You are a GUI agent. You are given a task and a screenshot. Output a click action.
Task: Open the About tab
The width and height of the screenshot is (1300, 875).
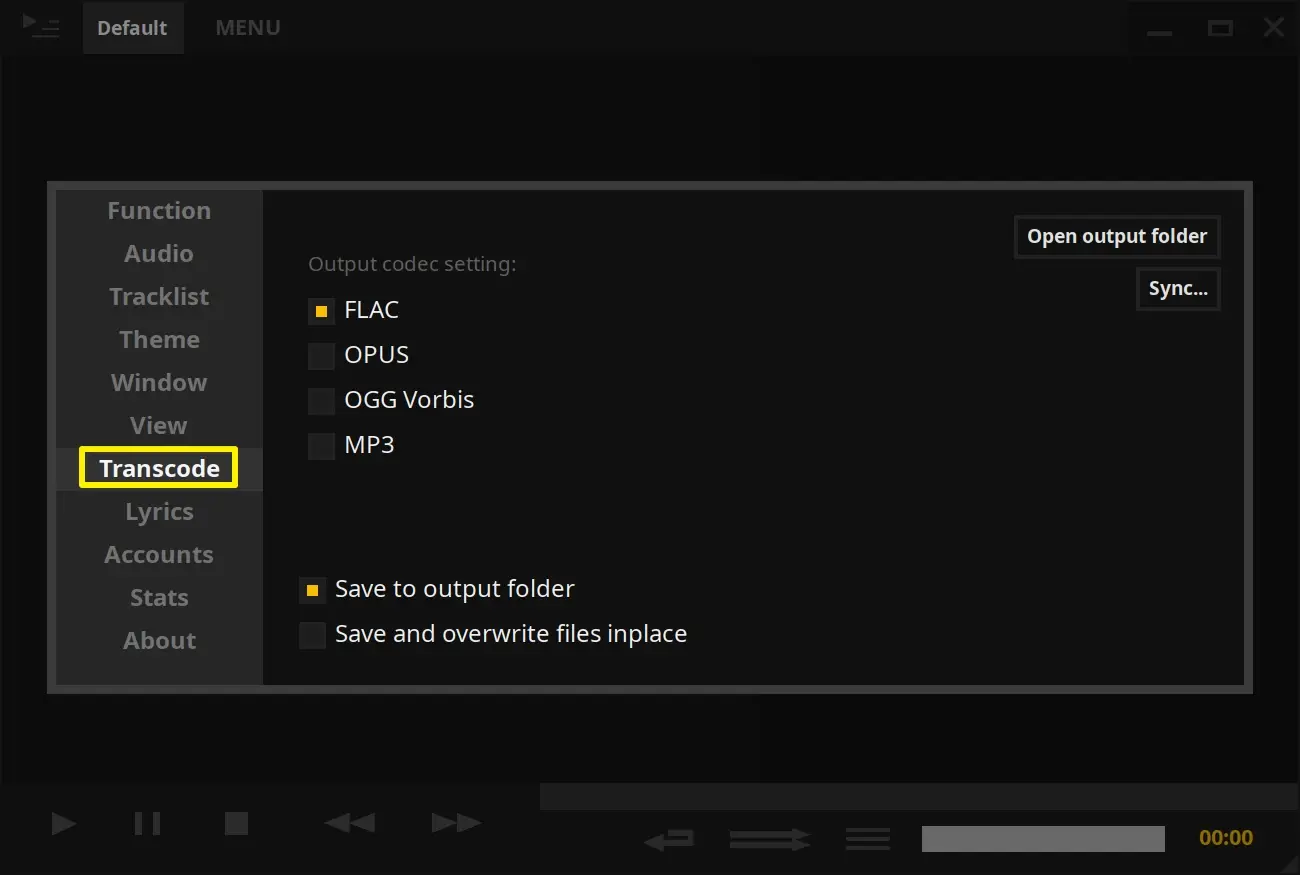click(x=159, y=641)
